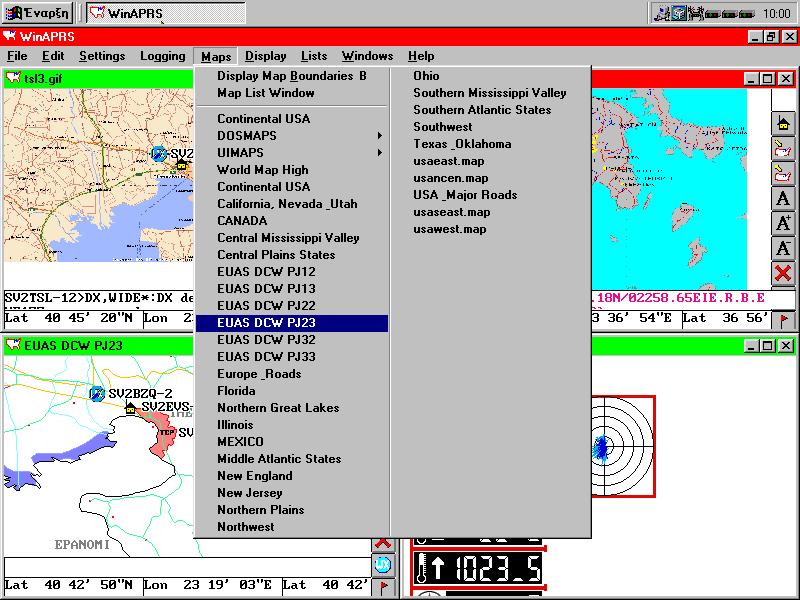The image size is (800, 600).
Task: Open the Help menu
Action: 421,56
